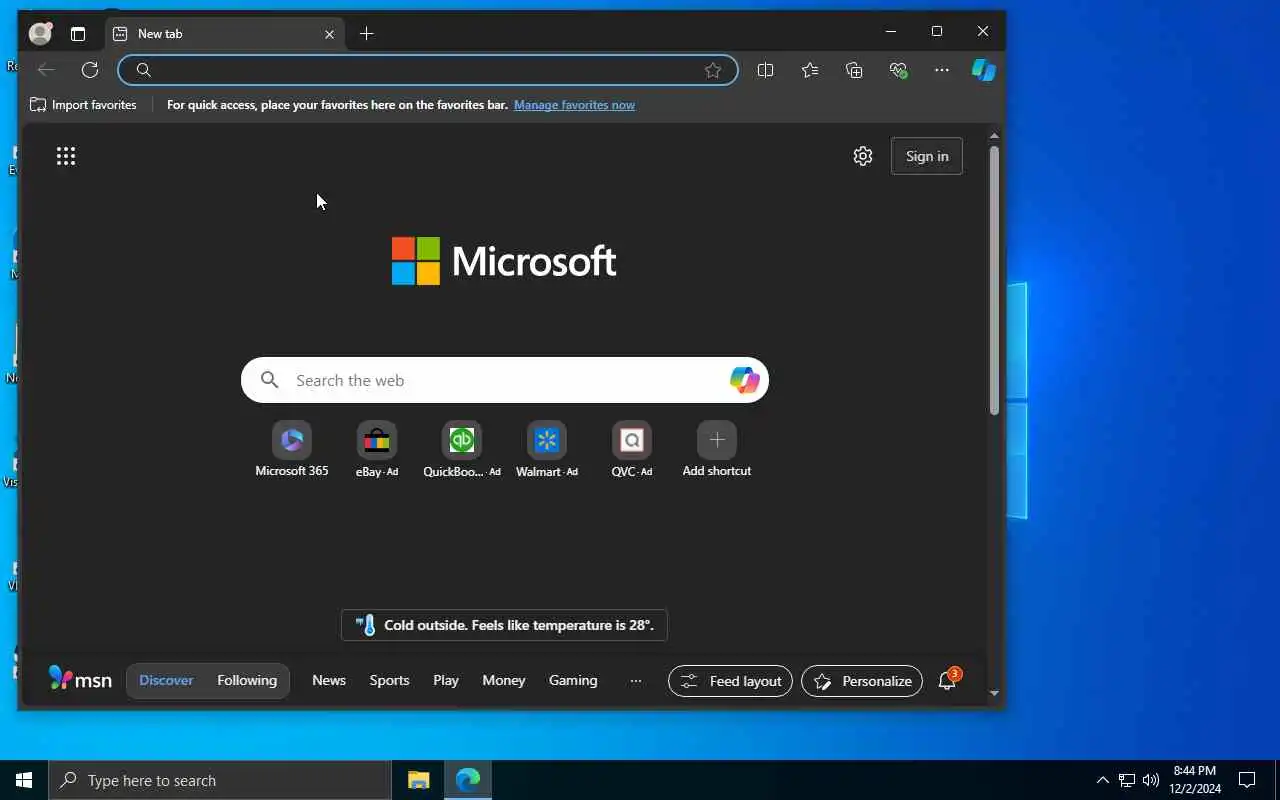Open Settings and more menu
Viewport: 1280px width, 800px height.
(942, 70)
